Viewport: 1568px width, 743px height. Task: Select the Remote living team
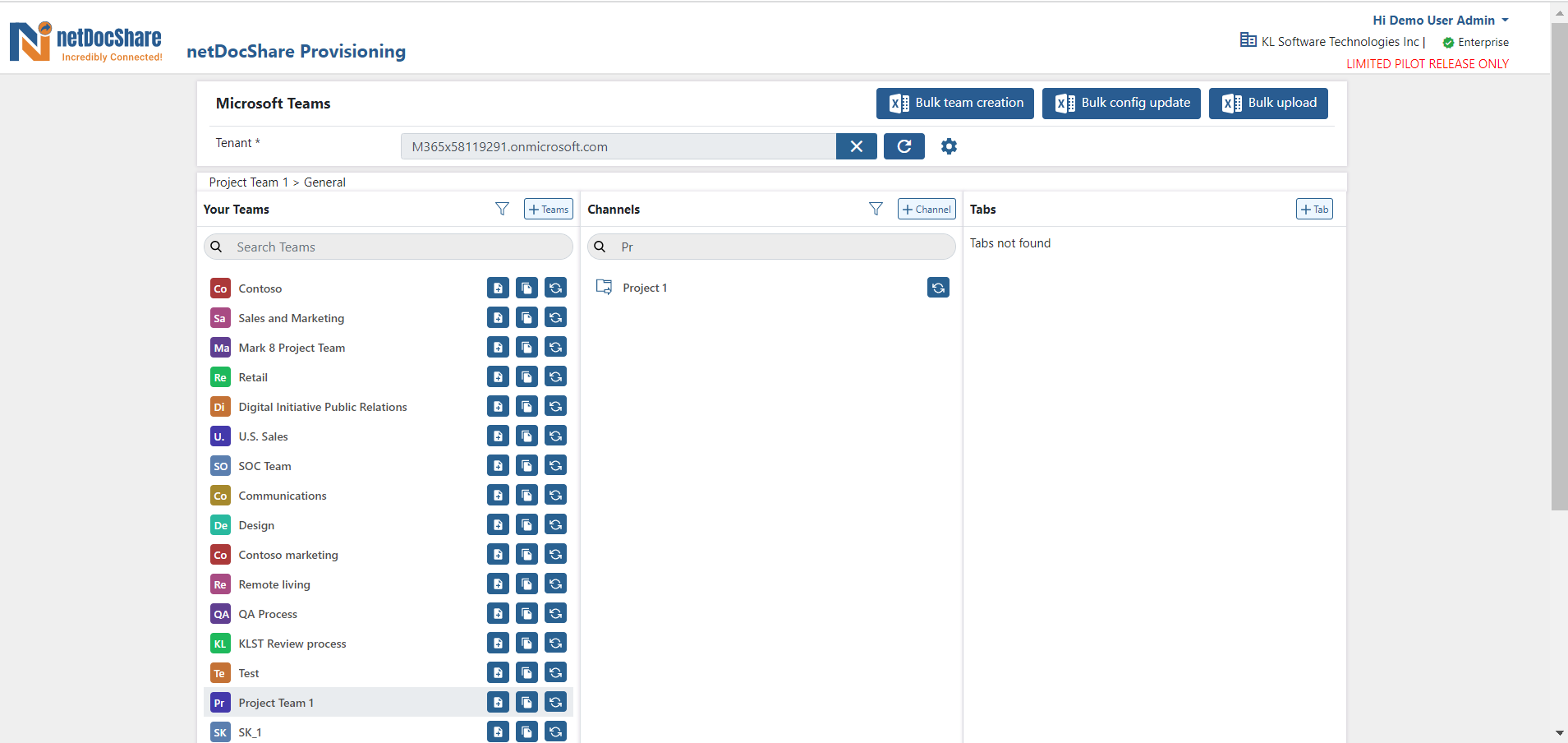[274, 584]
